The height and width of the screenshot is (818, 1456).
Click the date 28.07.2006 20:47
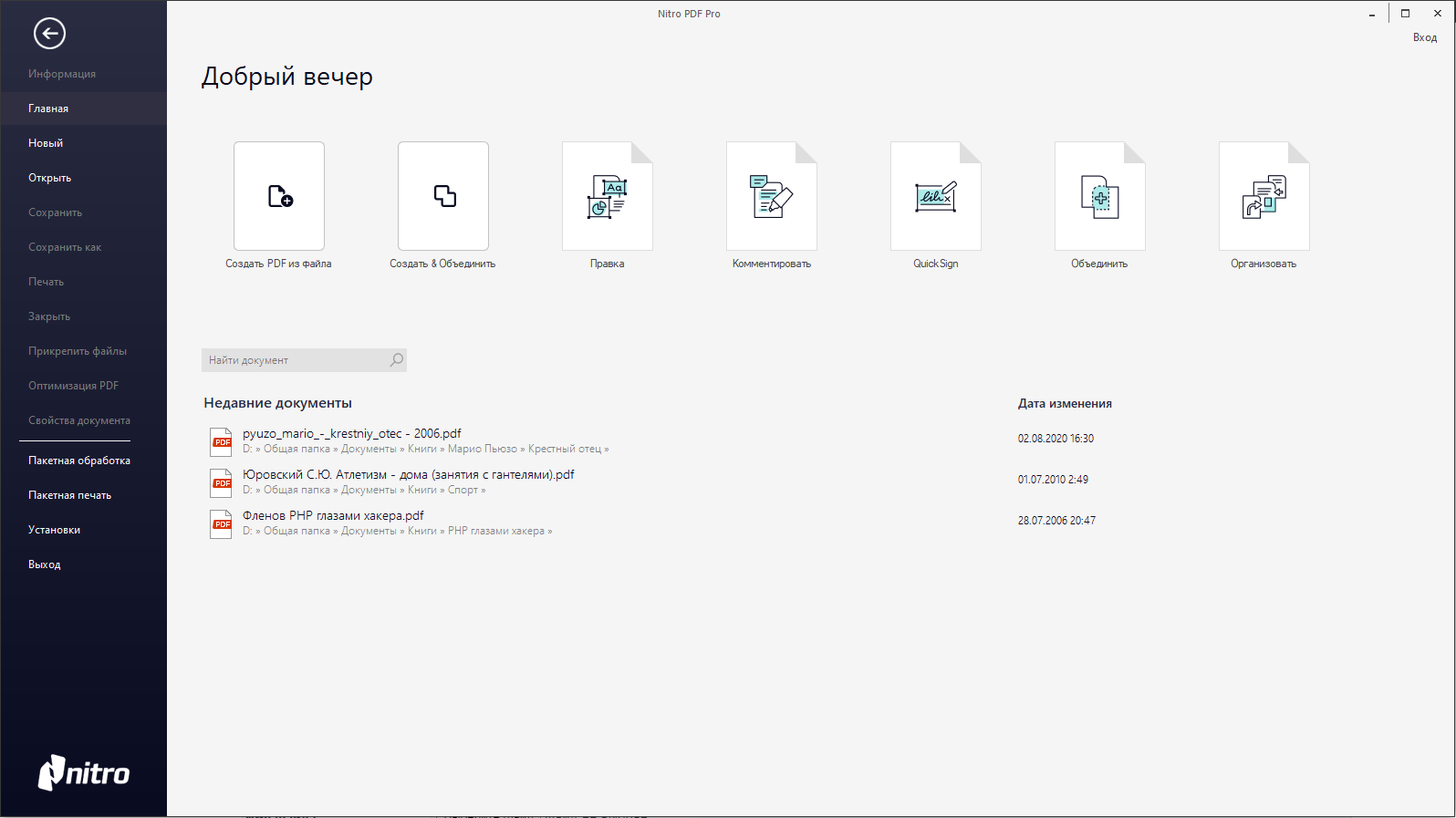click(1056, 521)
